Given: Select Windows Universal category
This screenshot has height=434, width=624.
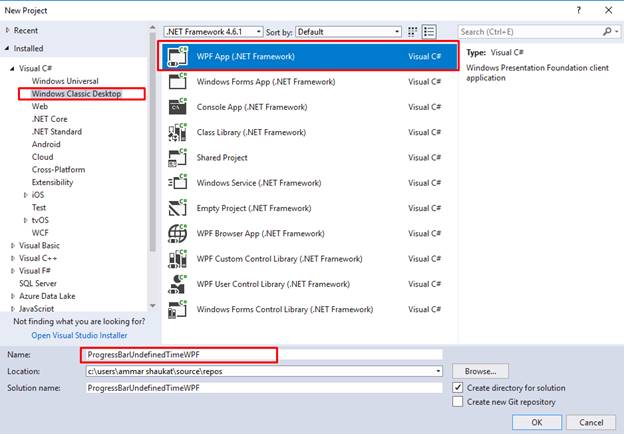Looking at the screenshot, I should point(65,81).
